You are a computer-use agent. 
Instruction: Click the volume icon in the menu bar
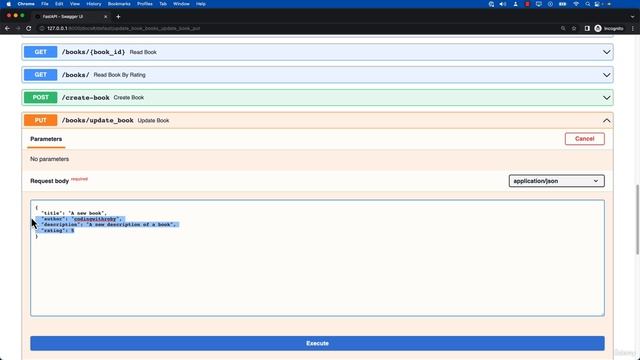coord(503,4)
